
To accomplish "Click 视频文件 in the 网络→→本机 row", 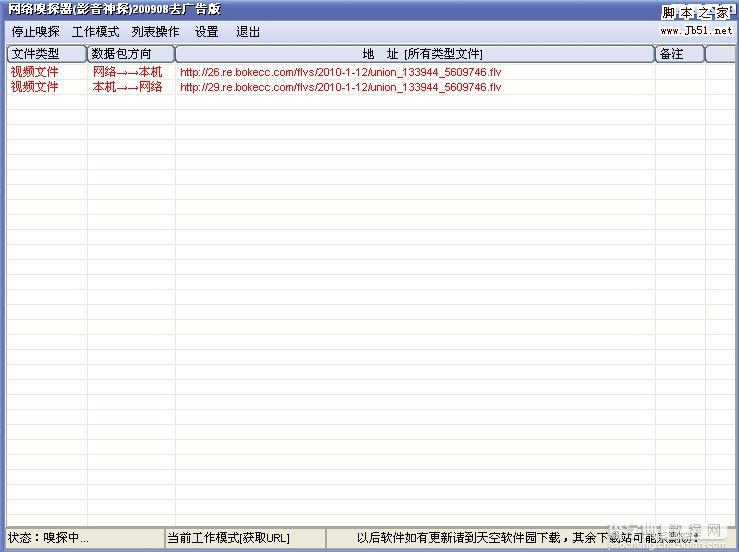I will (x=34, y=72).
